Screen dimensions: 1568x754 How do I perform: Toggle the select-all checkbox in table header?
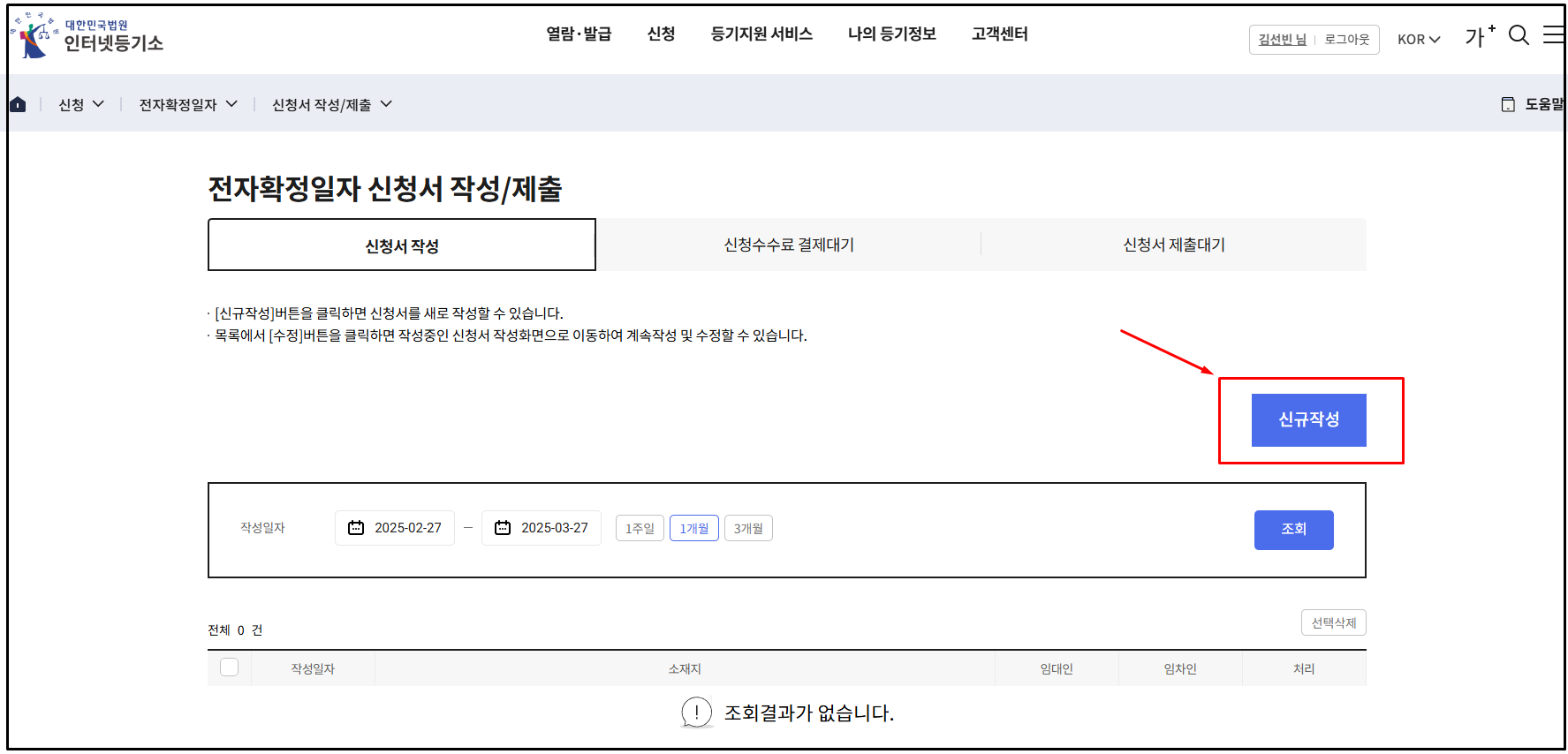[230, 667]
